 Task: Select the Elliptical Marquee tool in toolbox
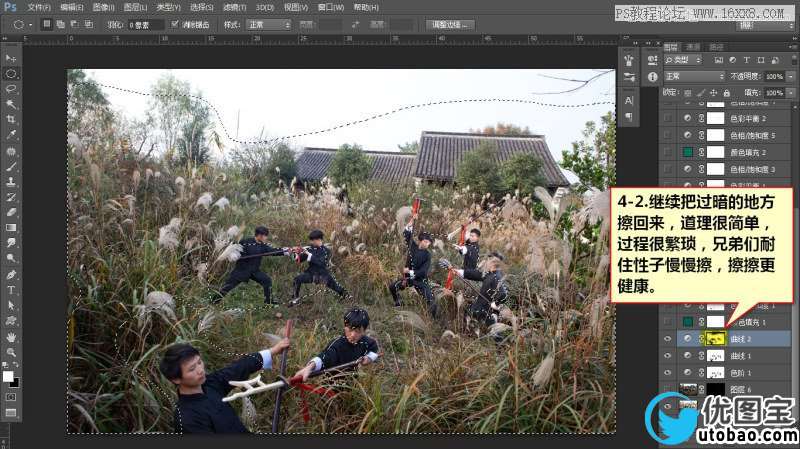click(11, 74)
